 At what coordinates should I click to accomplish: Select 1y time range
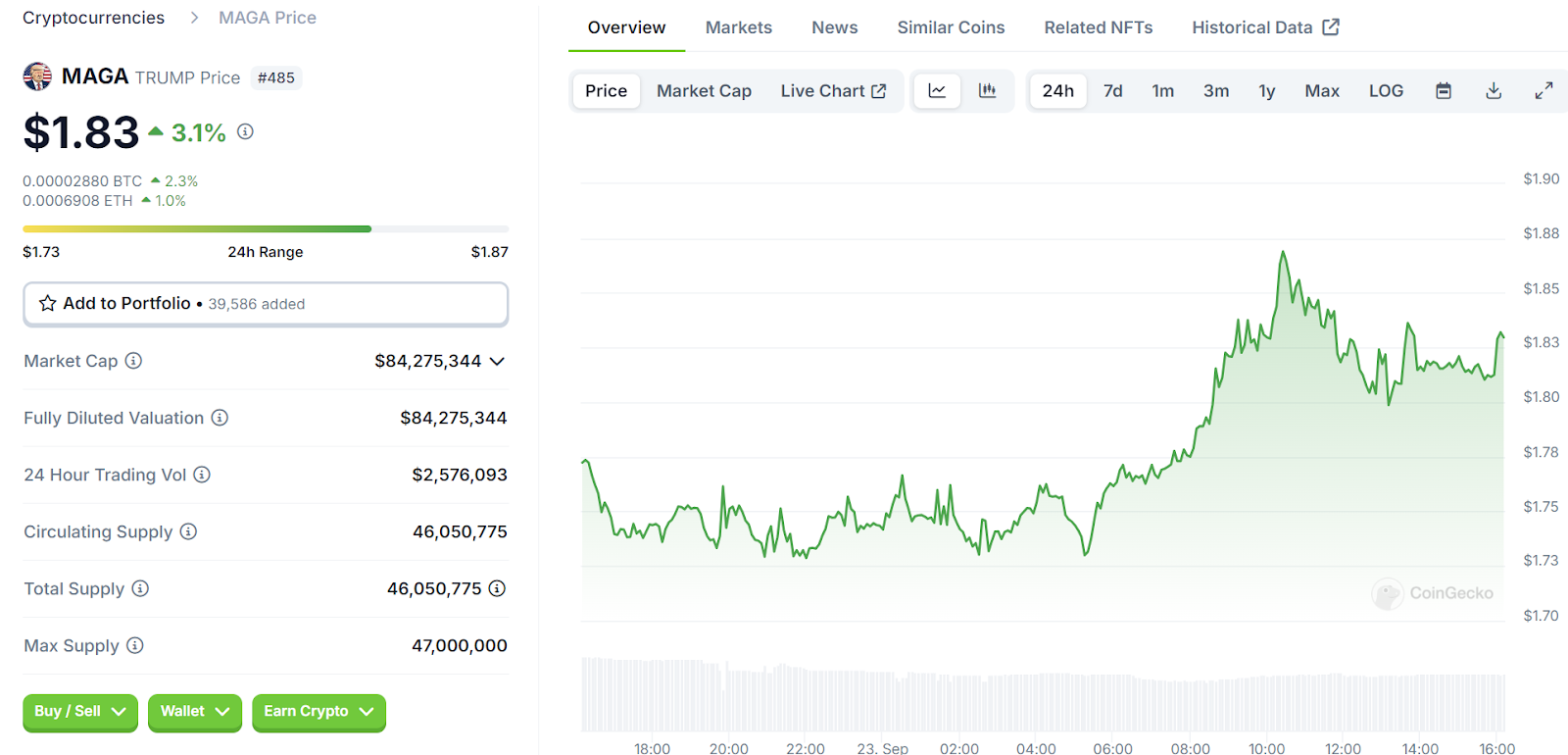click(1267, 91)
